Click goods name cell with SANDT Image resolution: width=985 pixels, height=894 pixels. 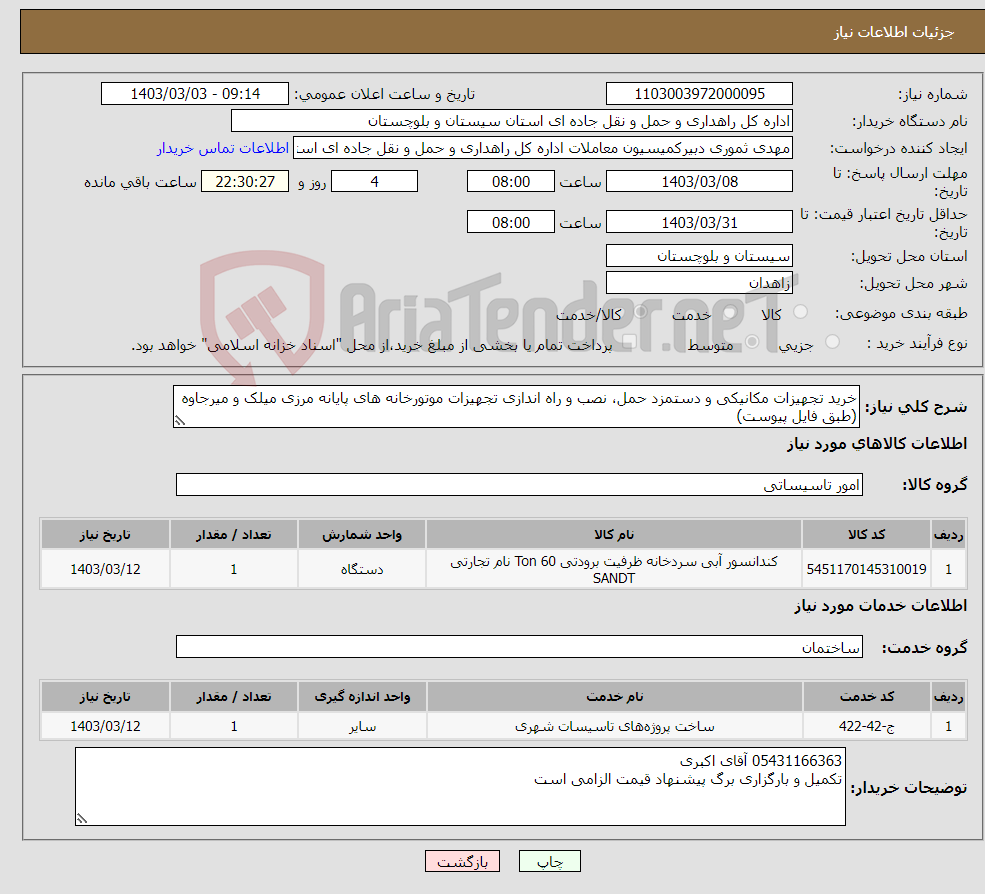click(614, 569)
